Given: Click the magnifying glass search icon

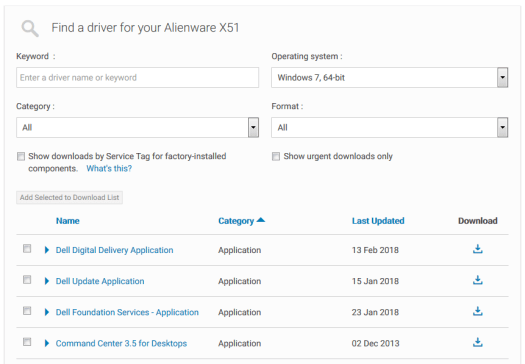Looking at the screenshot, I should 30,28.
